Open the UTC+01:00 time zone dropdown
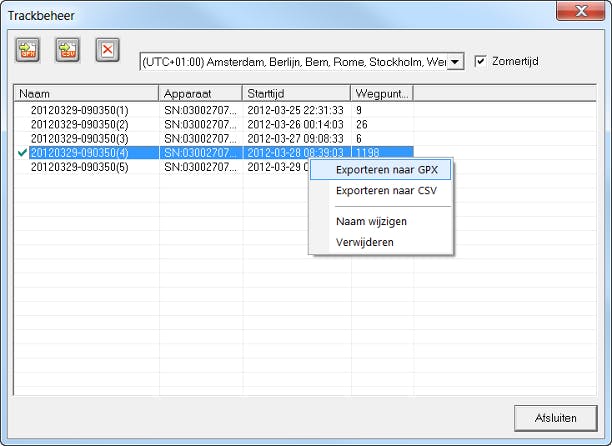612x446 pixels. pyautogui.click(x=454, y=62)
